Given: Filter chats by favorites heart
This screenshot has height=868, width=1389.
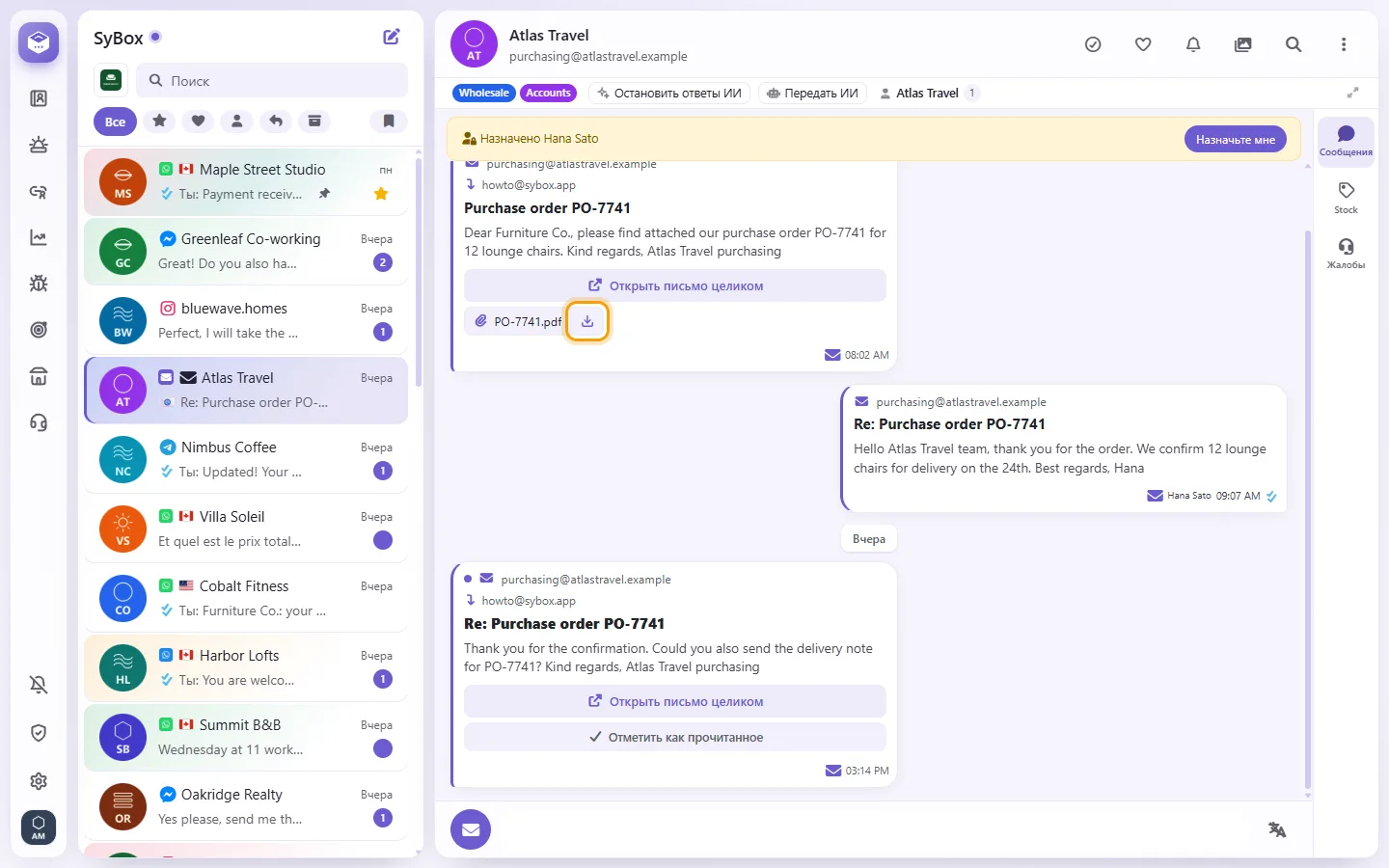Looking at the screenshot, I should click(x=198, y=121).
